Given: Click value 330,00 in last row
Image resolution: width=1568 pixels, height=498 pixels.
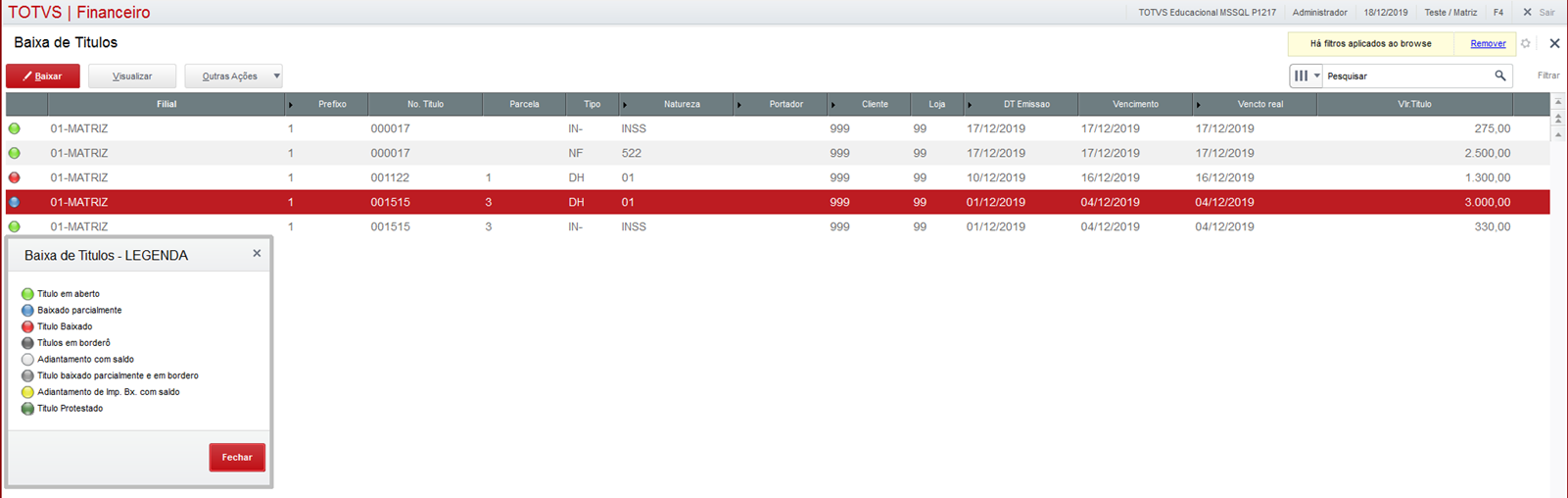Looking at the screenshot, I should point(1493,226).
